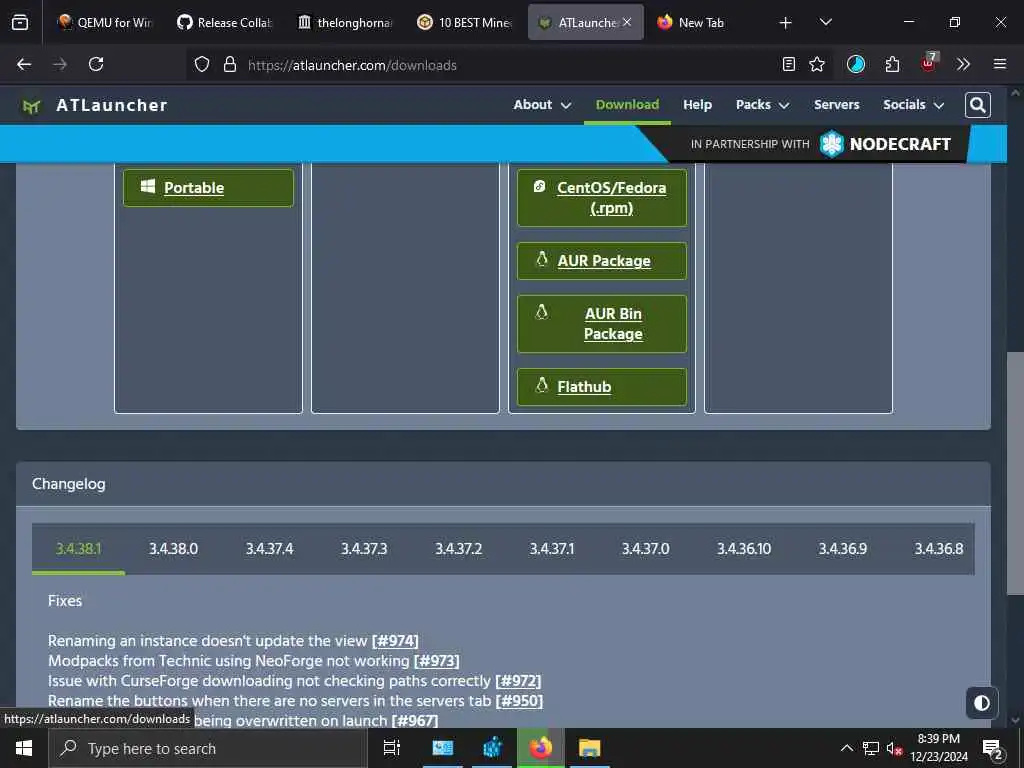Select changelog version 3.4.36.9 tab
This screenshot has height=768, width=1024.
point(842,549)
